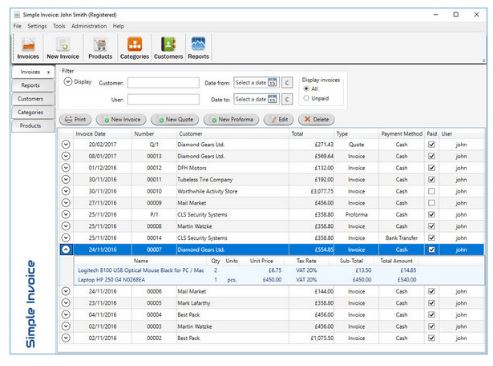
Task: Open the File menu
Action: (x=17, y=26)
